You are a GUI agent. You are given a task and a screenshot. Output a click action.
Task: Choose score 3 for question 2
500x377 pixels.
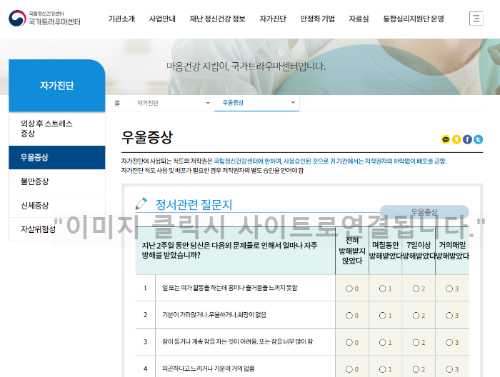449,315
